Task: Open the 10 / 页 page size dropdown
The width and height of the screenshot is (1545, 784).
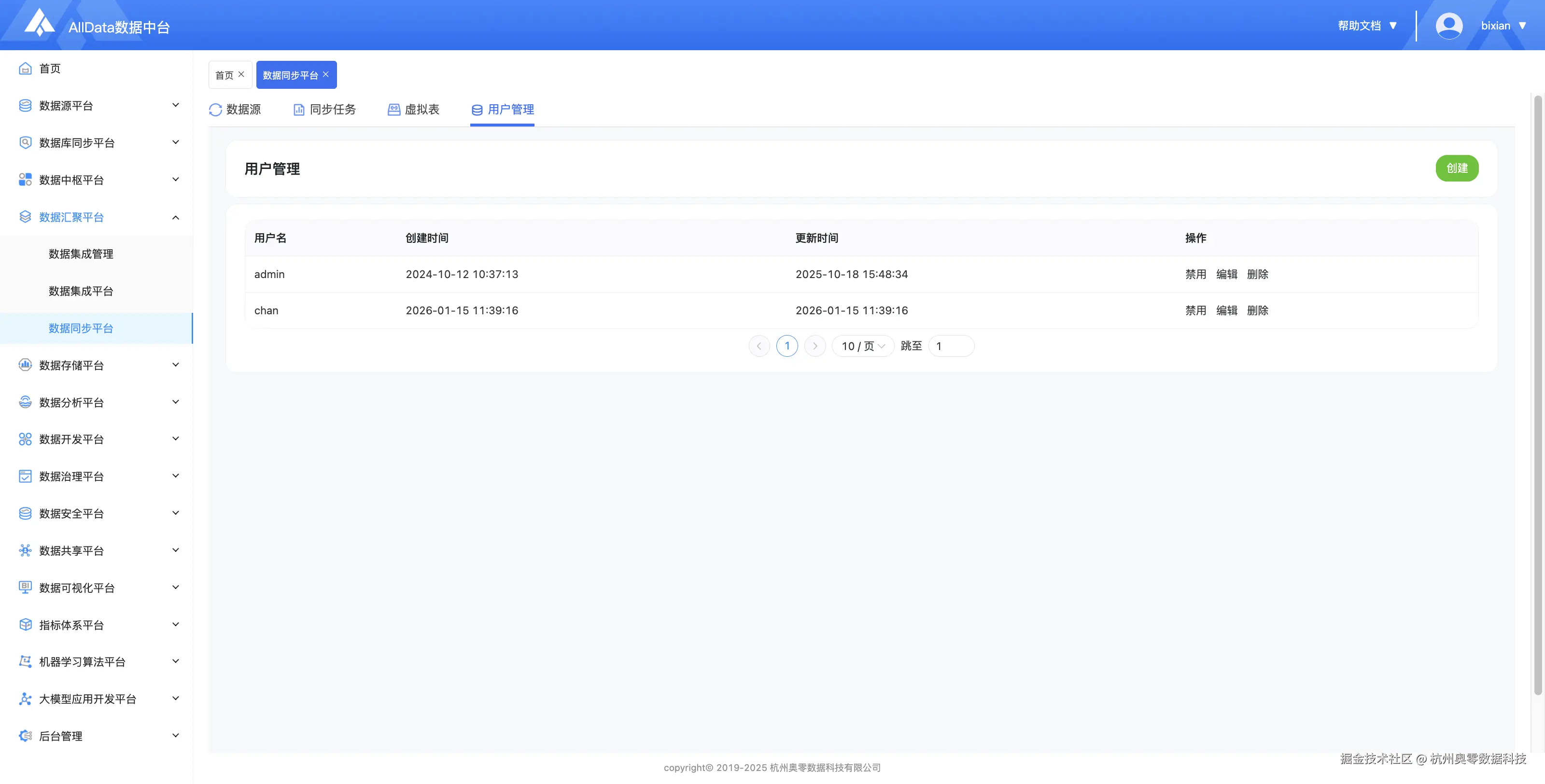Action: (x=862, y=346)
